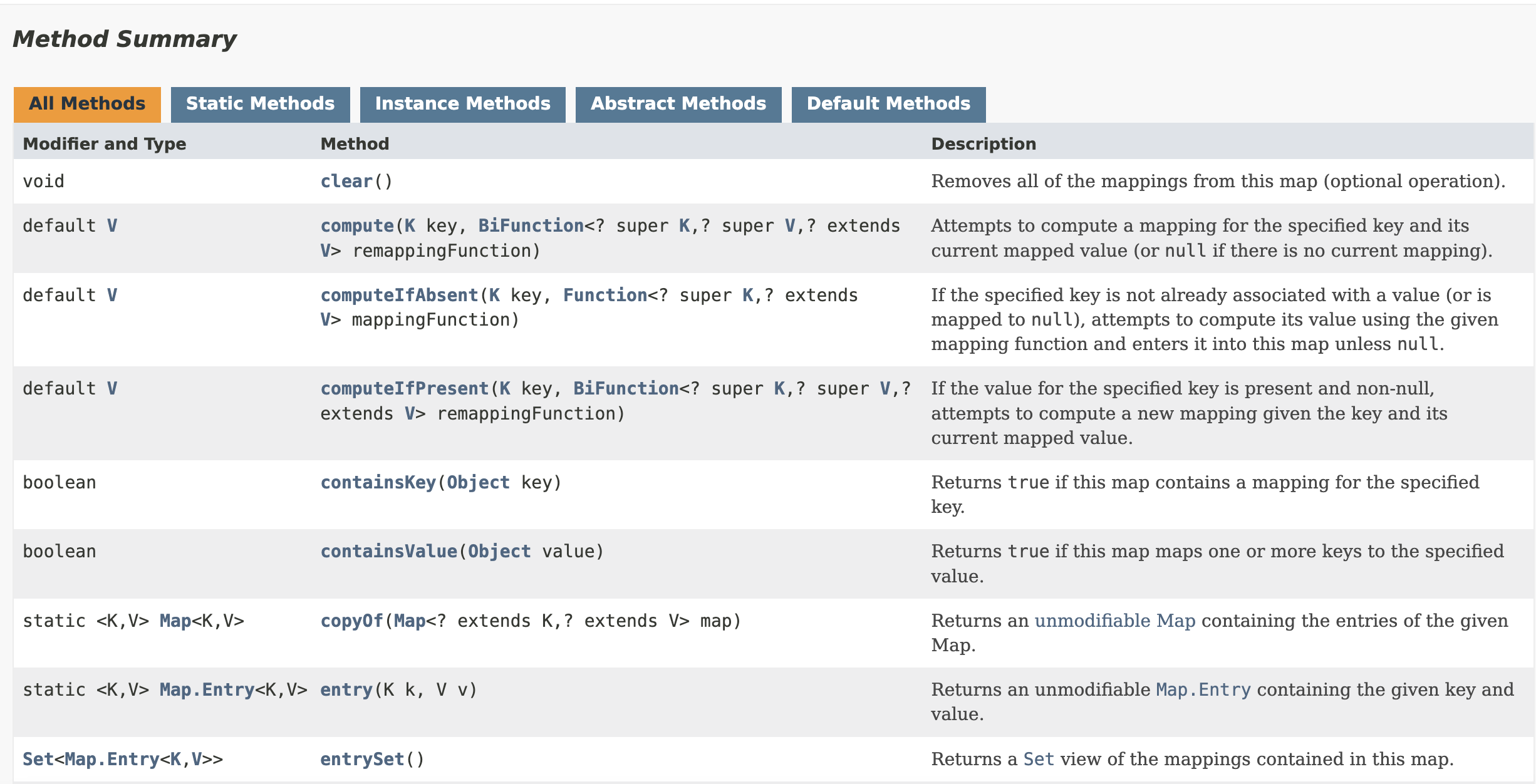Follow the unmodifiable Map description link
This screenshot has height=784, width=1536.
pos(1114,621)
